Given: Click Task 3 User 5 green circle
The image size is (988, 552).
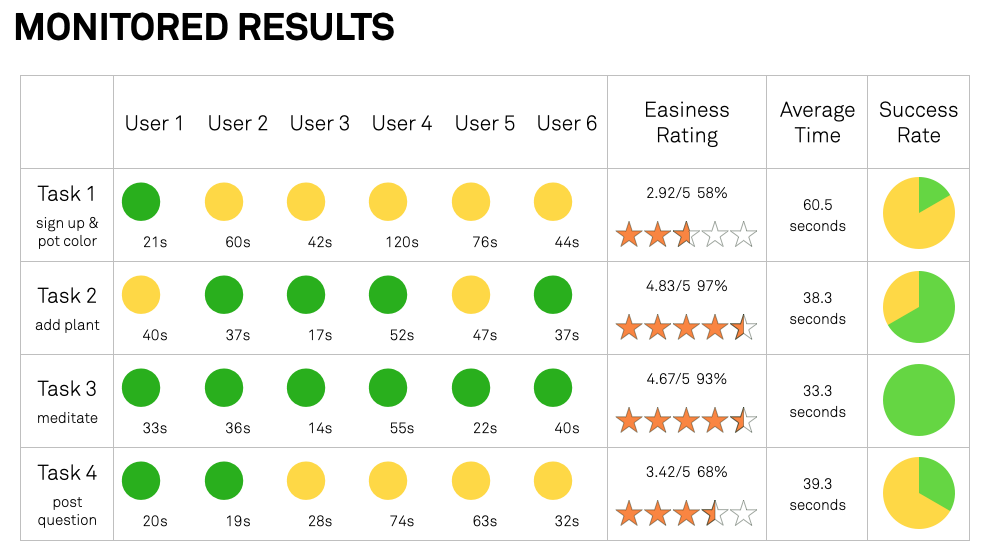Looking at the screenshot, I should (x=471, y=388).
